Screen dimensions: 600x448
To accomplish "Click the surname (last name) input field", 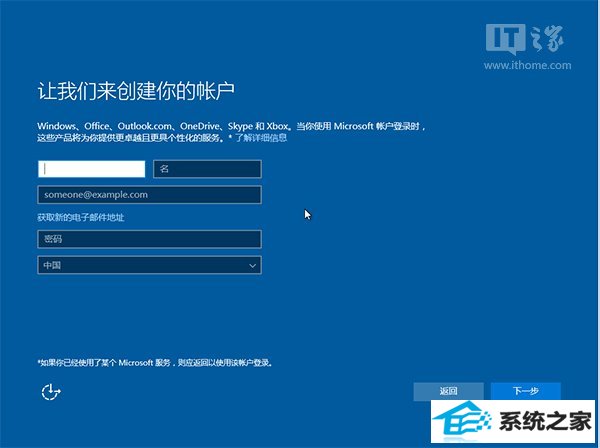I will [91, 169].
